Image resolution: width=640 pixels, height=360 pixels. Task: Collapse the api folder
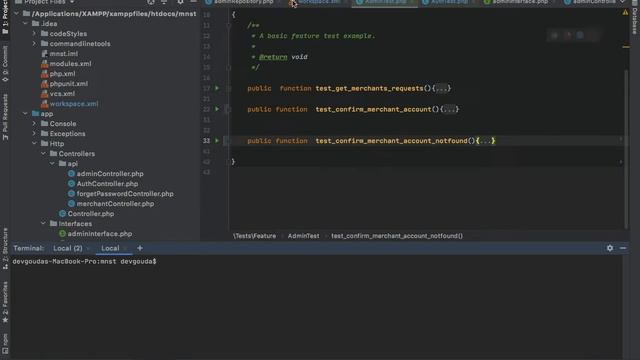52,163
